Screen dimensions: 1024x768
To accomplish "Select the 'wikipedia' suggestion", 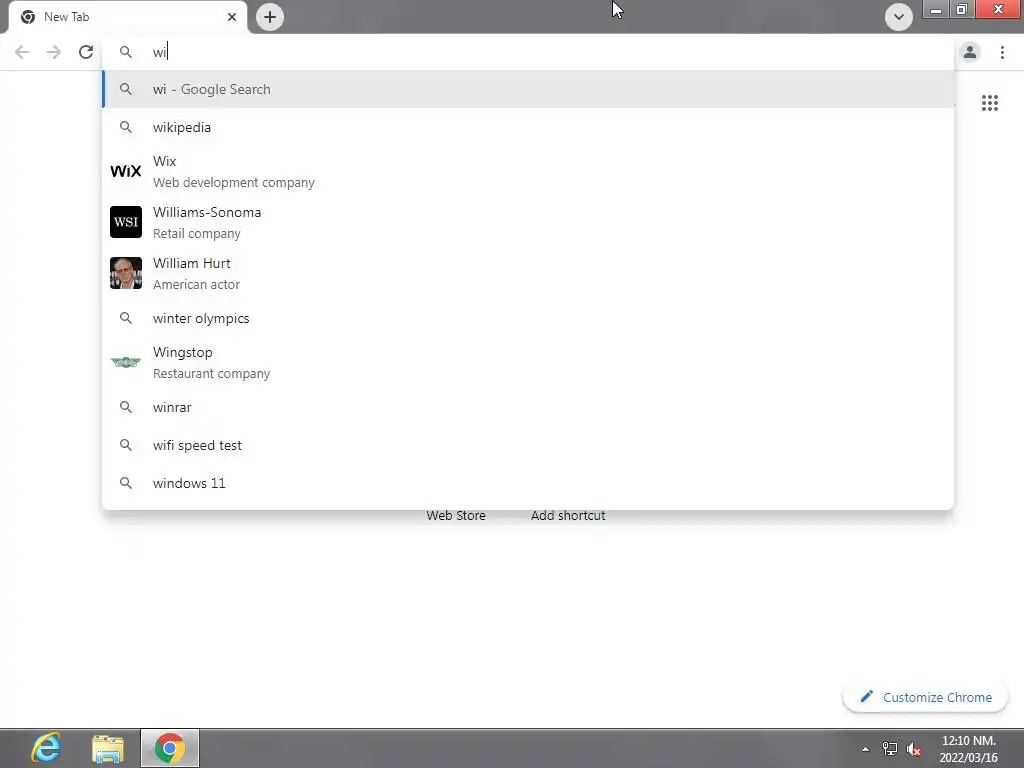I will [x=528, y=127].
